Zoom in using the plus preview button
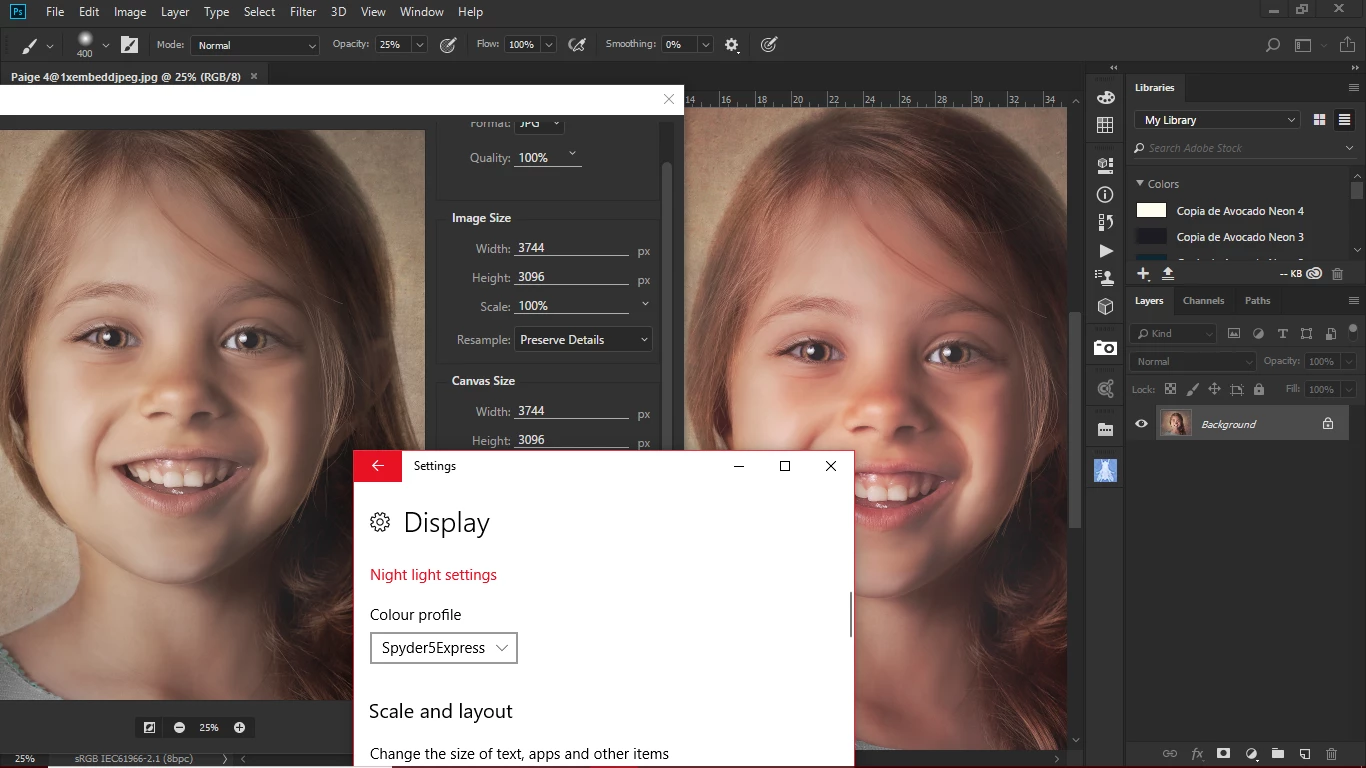1366x768 pixels. [239, 727]
